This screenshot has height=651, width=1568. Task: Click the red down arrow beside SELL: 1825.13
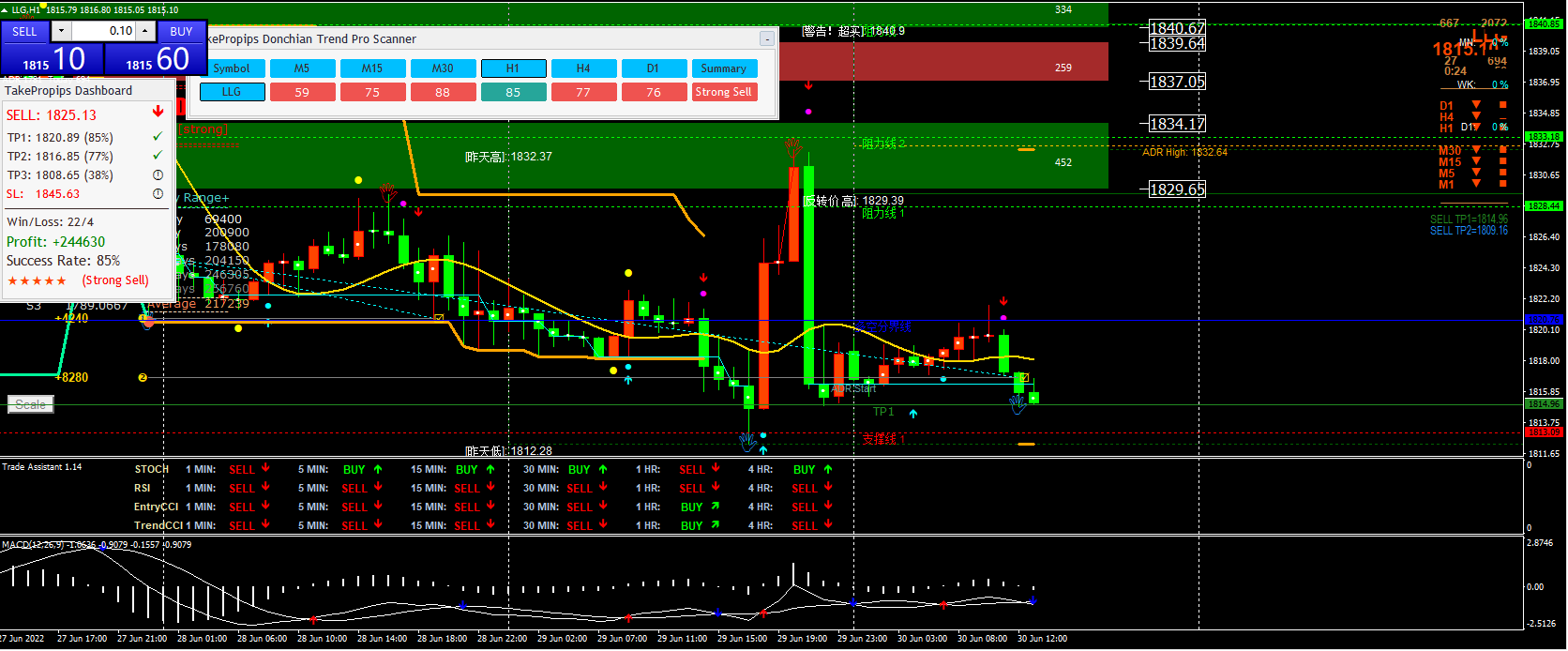coord(158,112)
